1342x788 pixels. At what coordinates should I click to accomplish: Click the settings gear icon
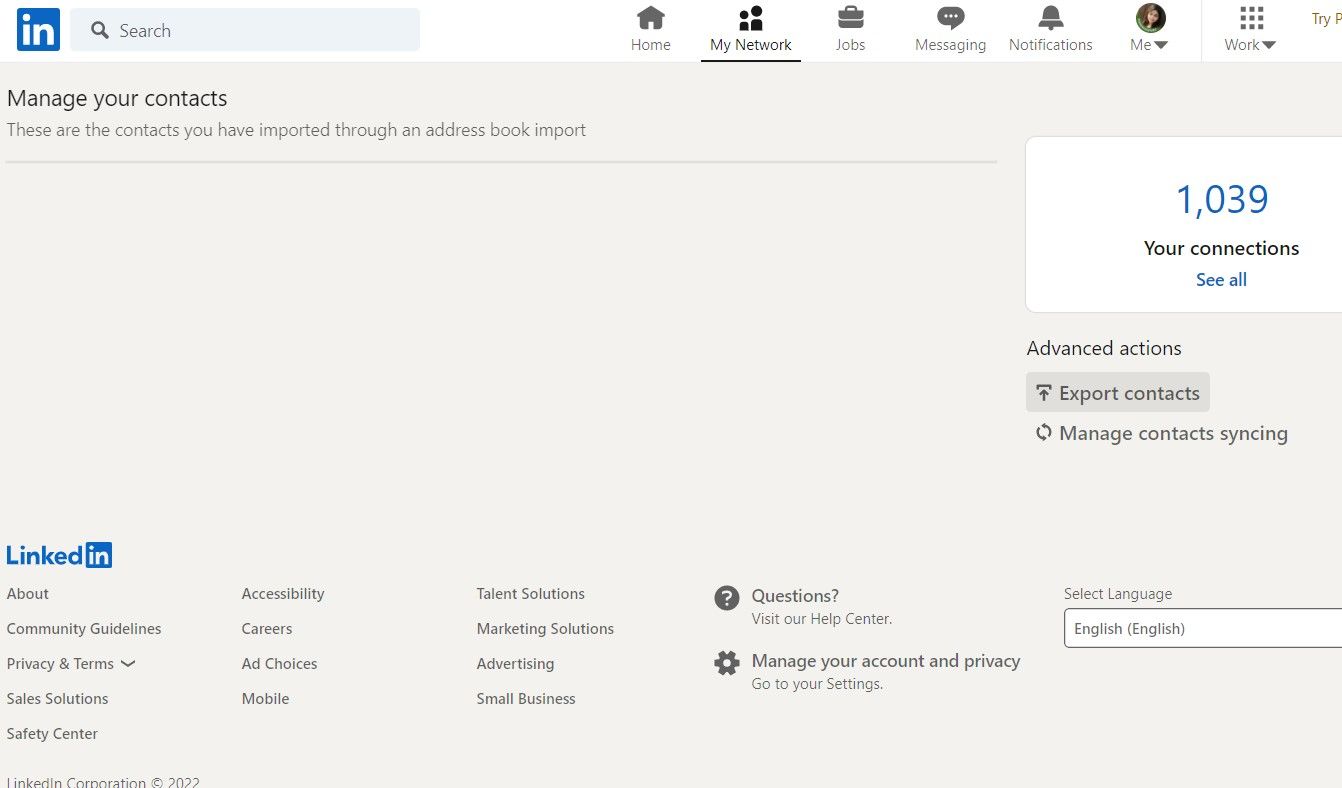tap(727, 663)
